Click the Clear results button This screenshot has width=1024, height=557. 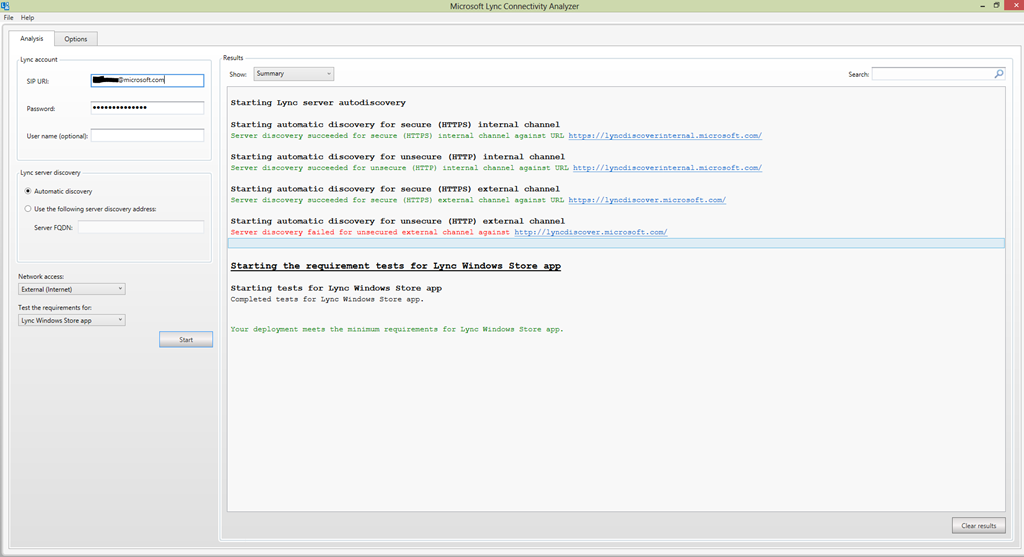tap(978, 526)
